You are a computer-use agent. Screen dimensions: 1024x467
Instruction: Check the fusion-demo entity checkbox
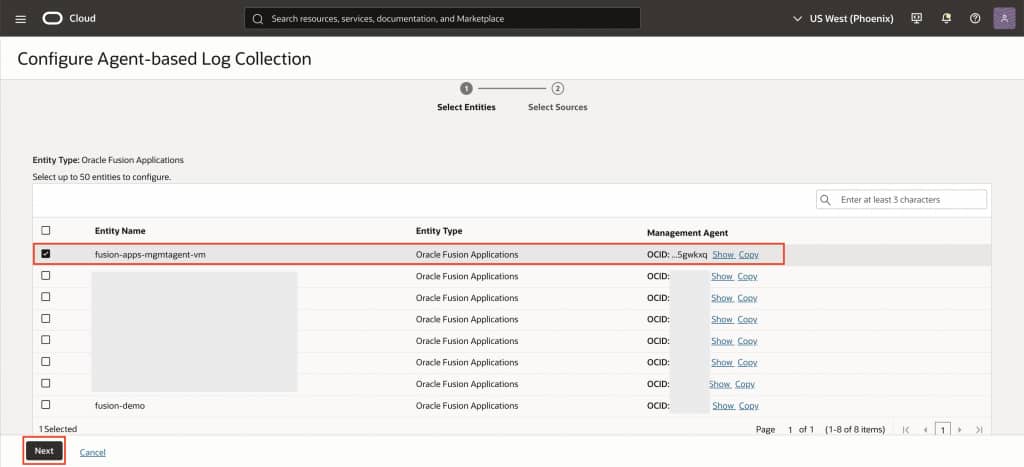click(46, 405)
